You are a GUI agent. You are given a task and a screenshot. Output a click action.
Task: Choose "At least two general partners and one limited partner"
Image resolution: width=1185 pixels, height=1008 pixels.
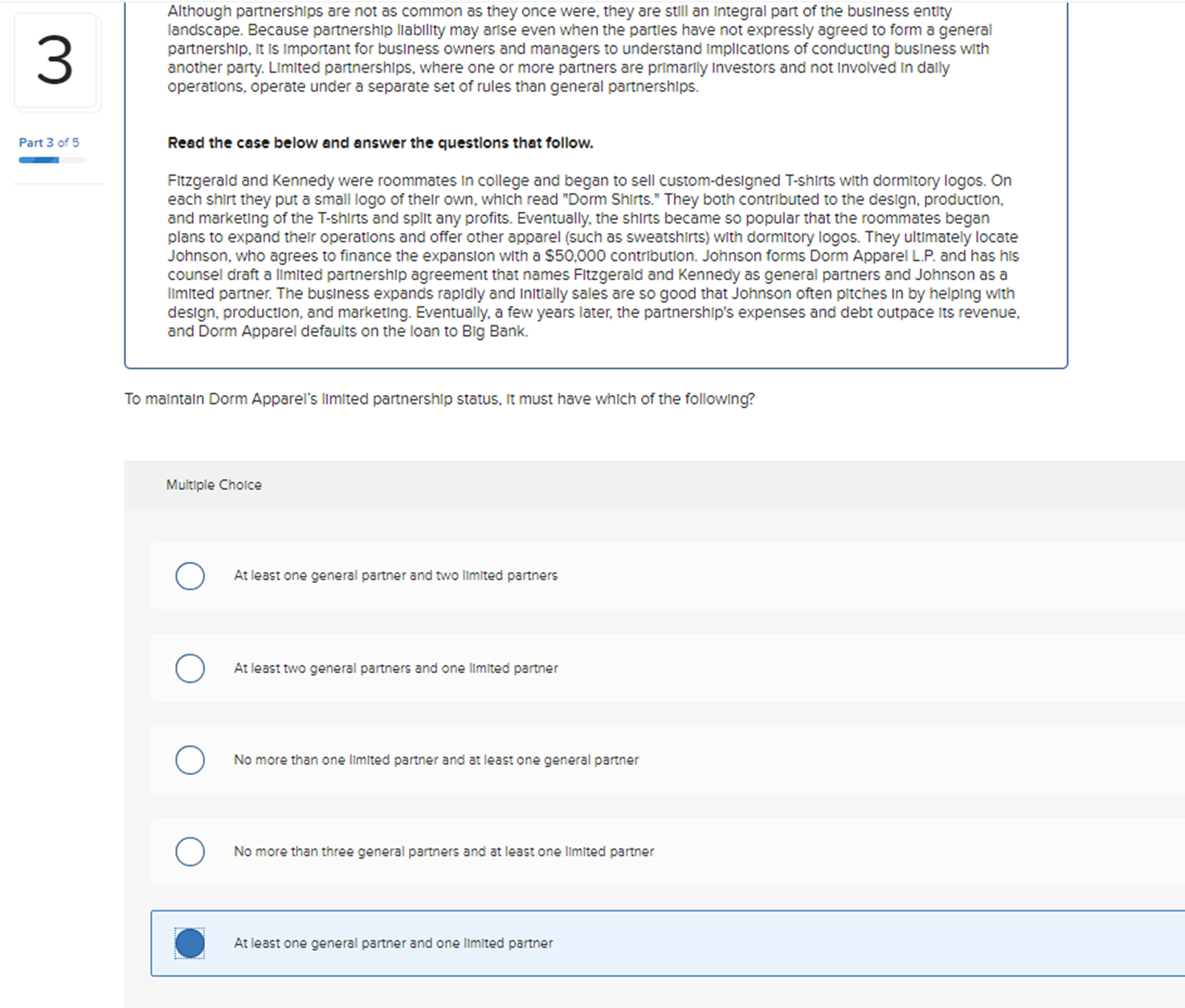[x=190, y=667]
